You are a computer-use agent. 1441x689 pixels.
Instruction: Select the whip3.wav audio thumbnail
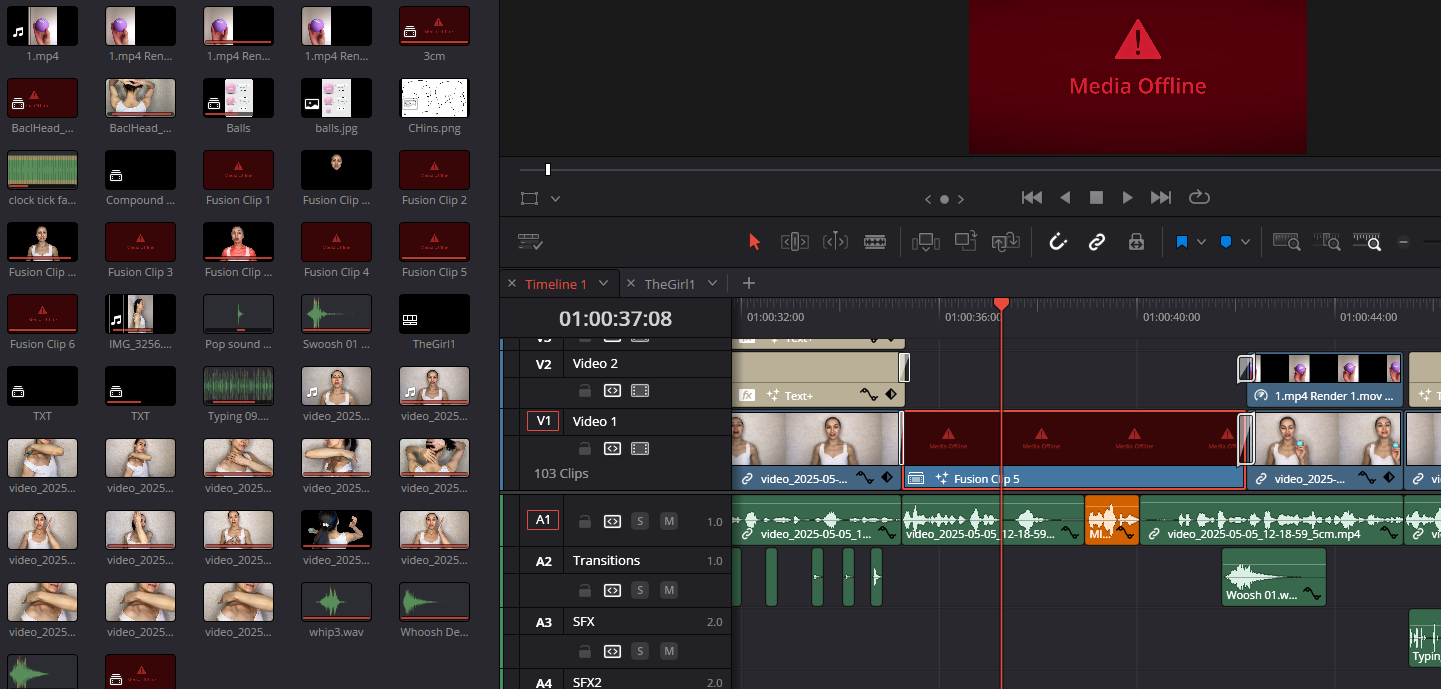click(x=336, y=602)
